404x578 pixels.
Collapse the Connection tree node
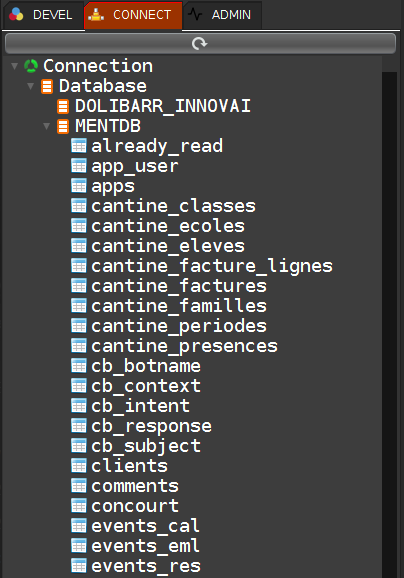pos(14,66)
